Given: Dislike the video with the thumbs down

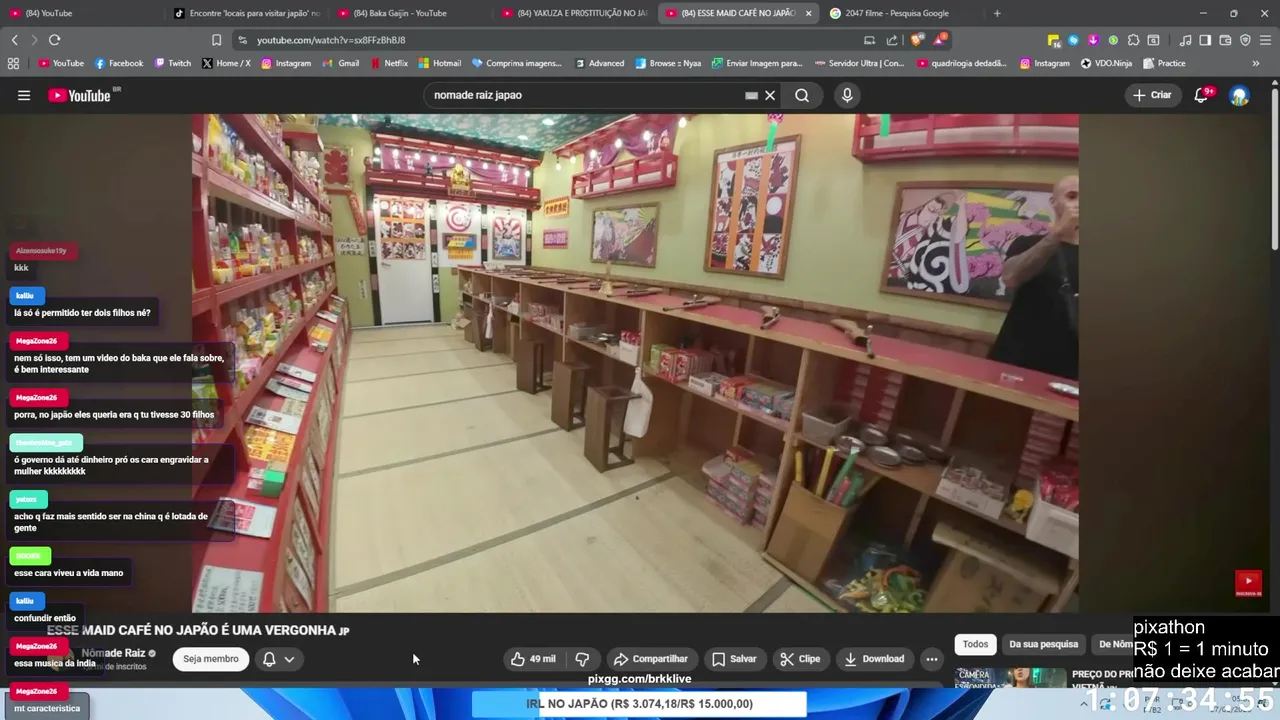Looking at the screenshot, I should coord(582,659).
